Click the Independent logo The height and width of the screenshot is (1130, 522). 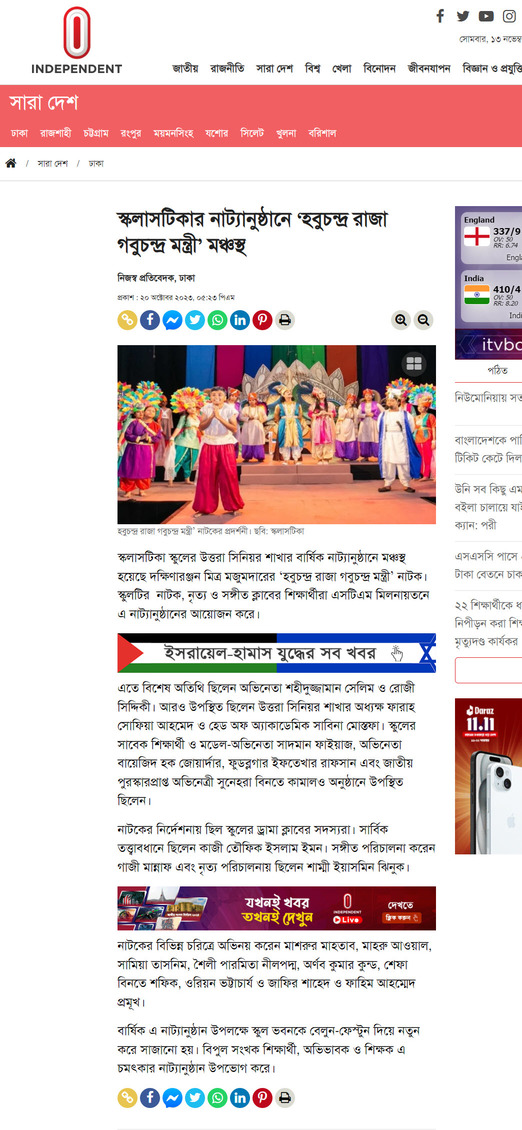click(x=76, y=40)
